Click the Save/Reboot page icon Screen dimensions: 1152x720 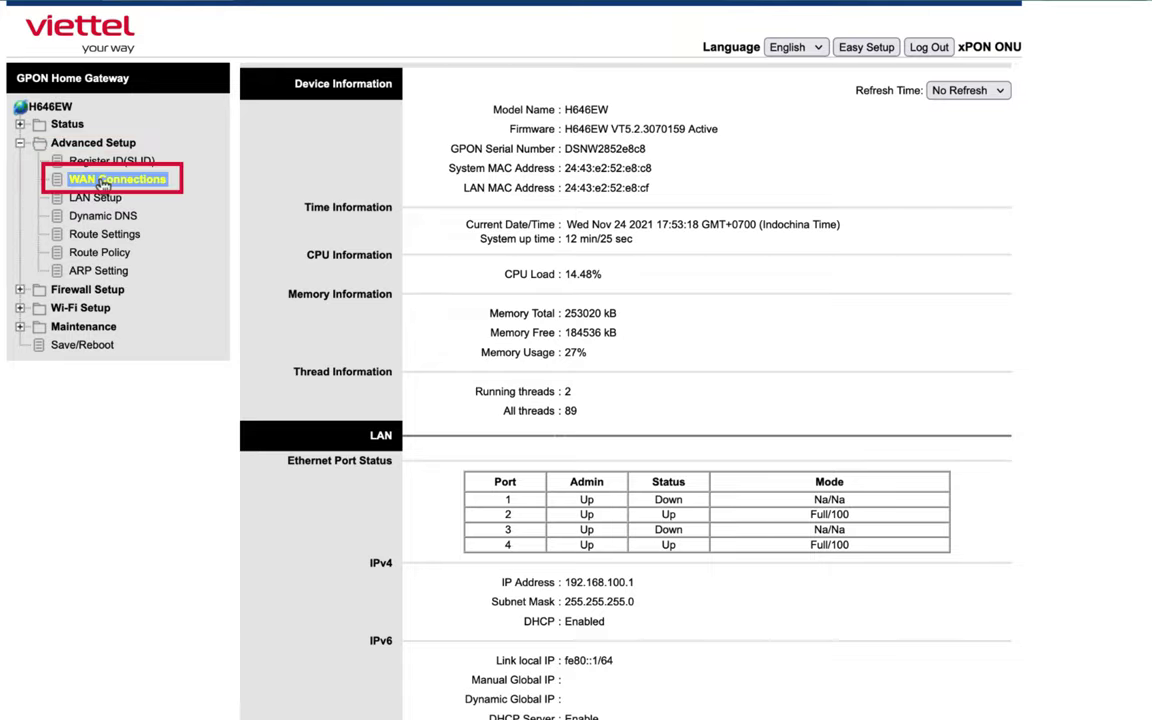tap(39, 345)
